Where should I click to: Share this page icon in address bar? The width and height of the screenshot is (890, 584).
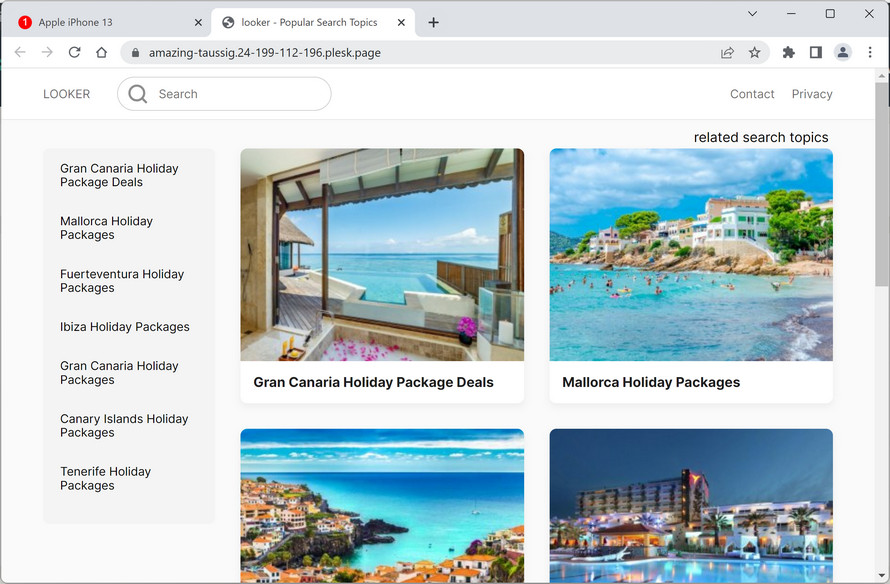click(x=727, y=53)
